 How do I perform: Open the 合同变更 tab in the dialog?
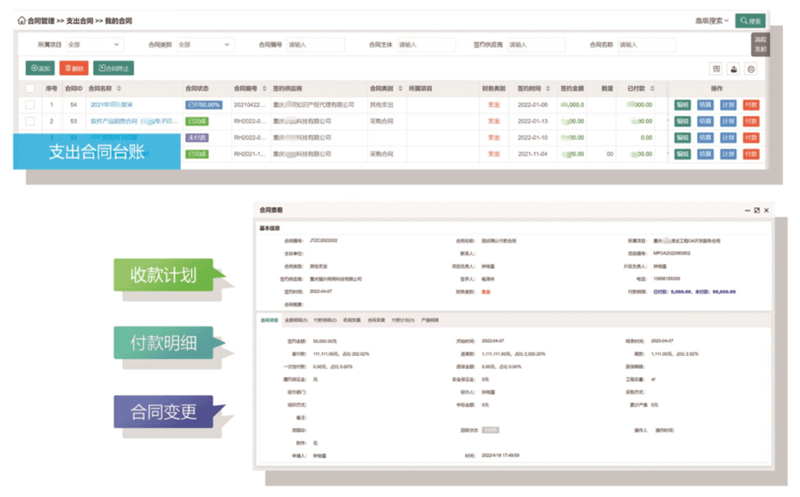[x=375, y=321]
